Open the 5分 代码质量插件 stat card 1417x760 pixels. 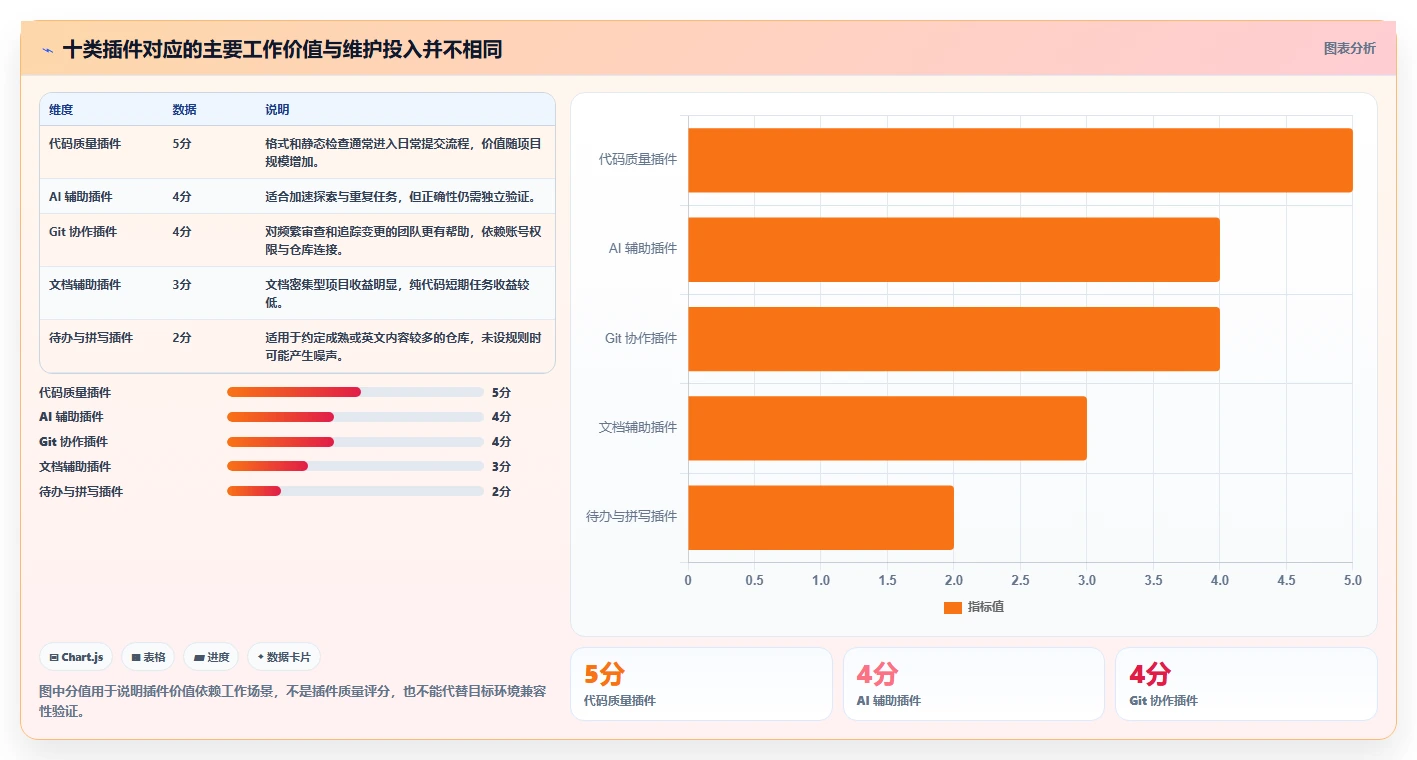[x=701, y=684]
